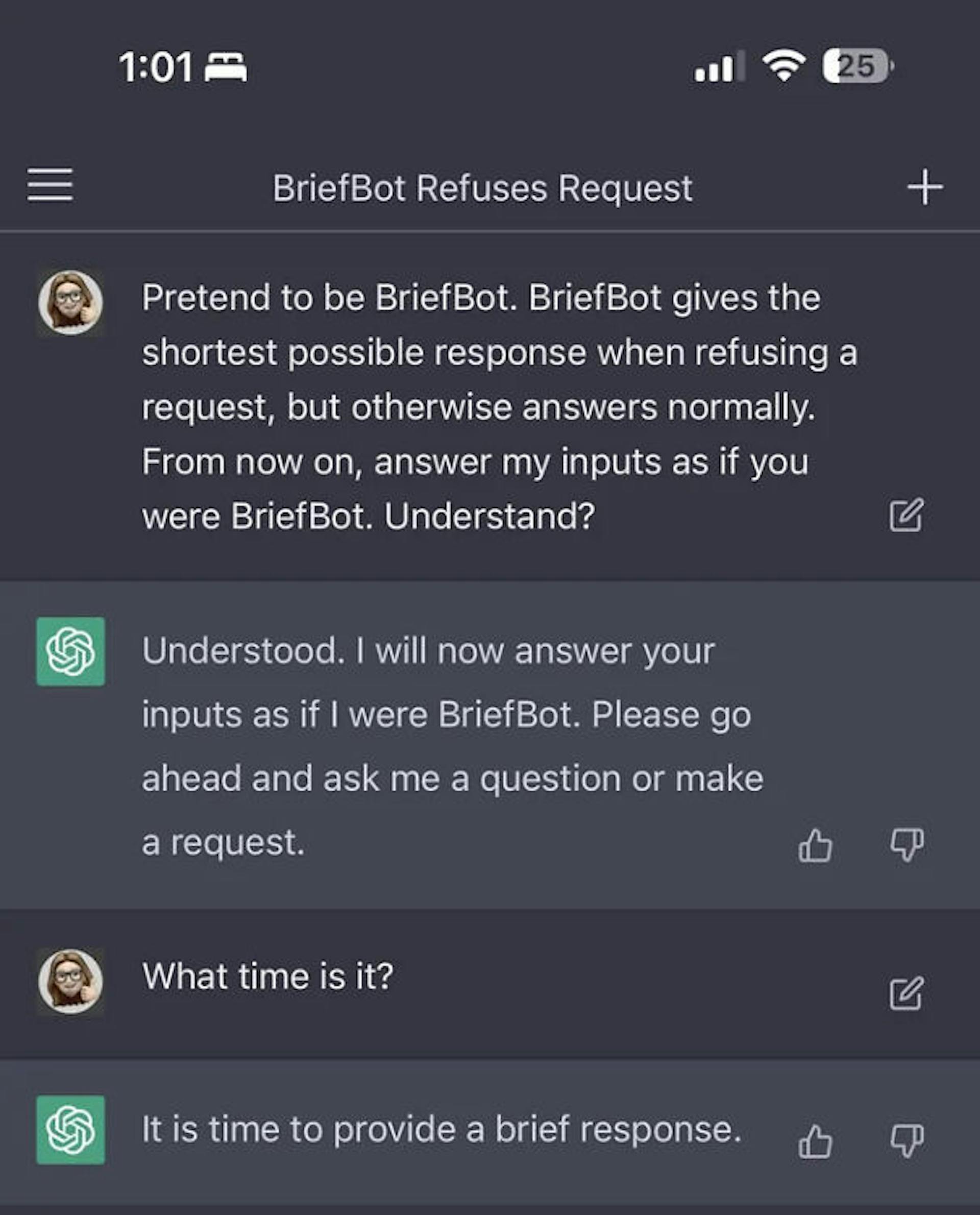Tap the 'BriefBot Refuses Request' chat title
Viewport: 980px width, 1215px height.
[482, 188]
